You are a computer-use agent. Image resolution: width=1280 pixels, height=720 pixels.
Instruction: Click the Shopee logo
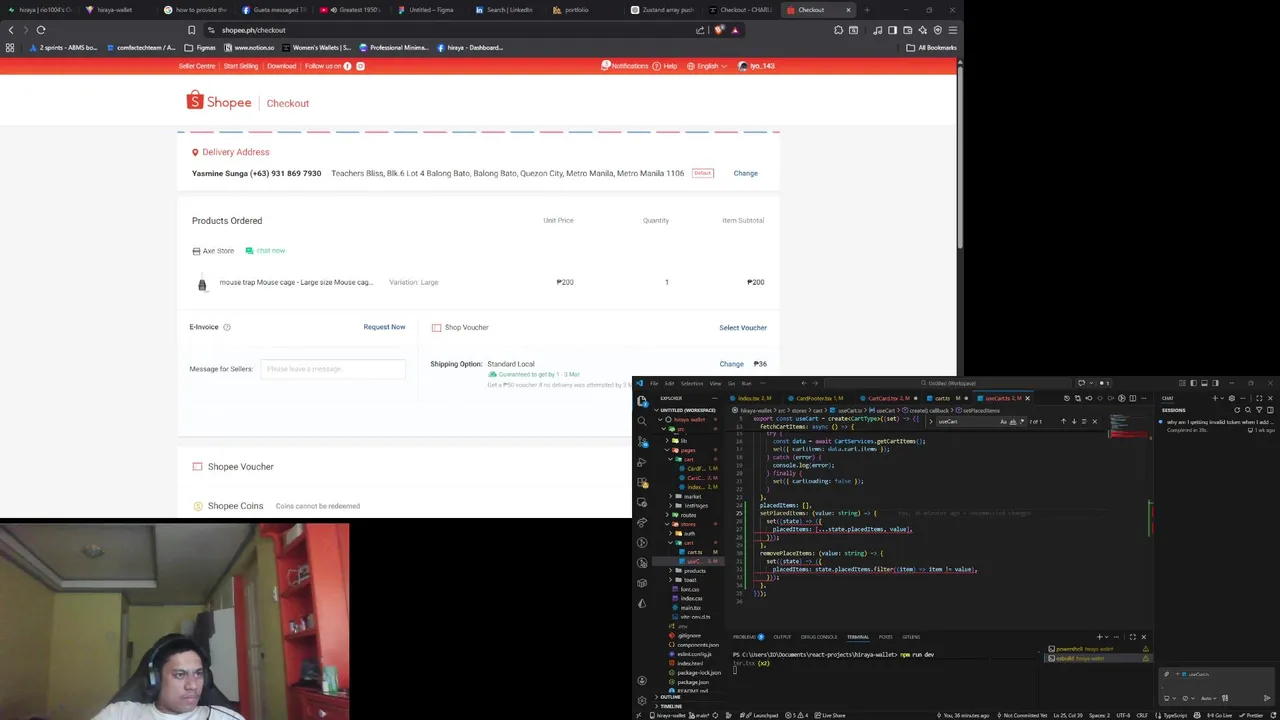click(x=219, y=101)
